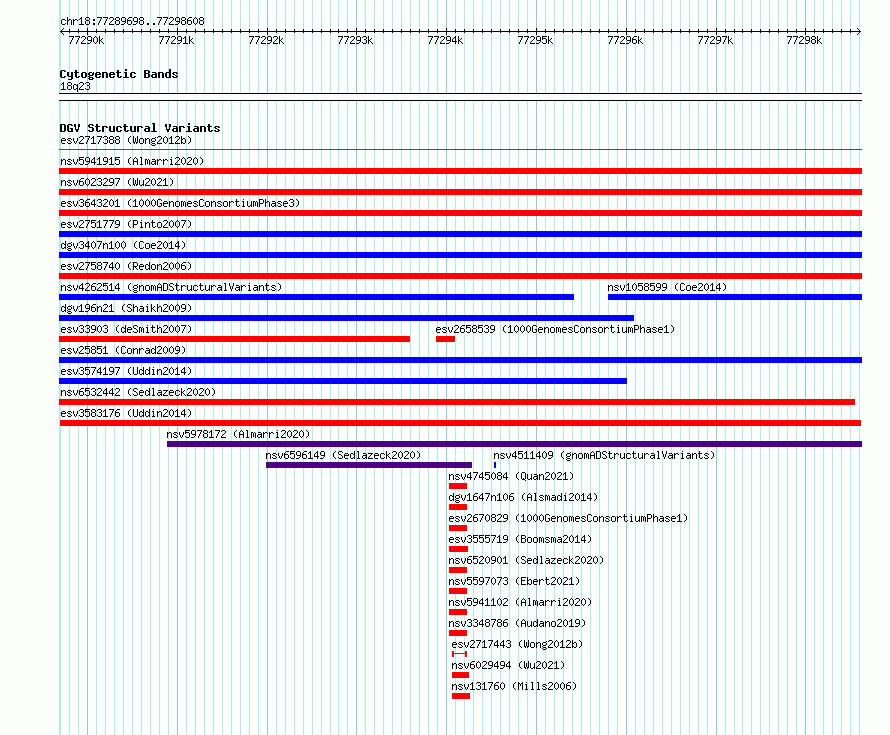
Task: Click the nsv6029494 (Wu2021) red bar
Action: point(460,675)
